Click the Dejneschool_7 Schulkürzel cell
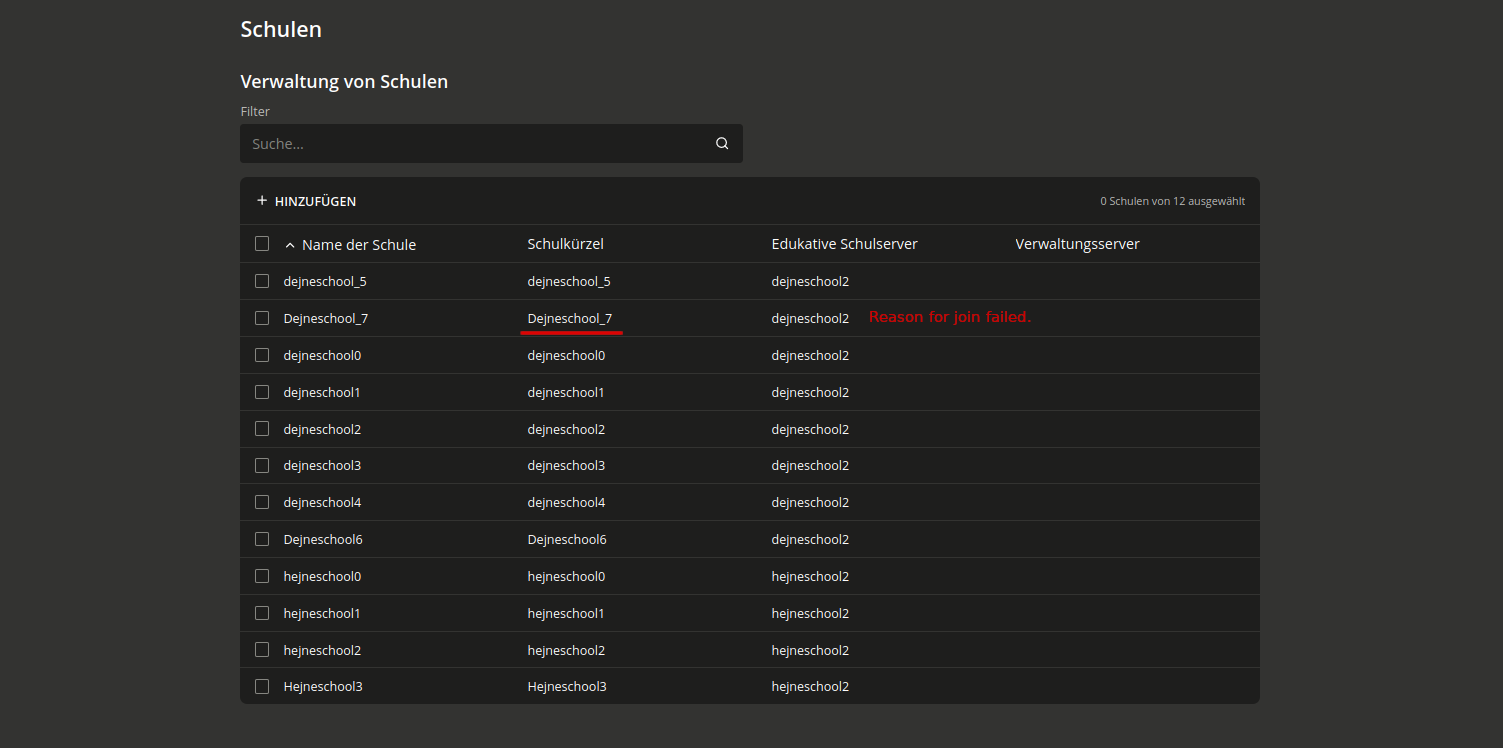The height and width of the screenshot is (748, 1503). tap(569, 318)
